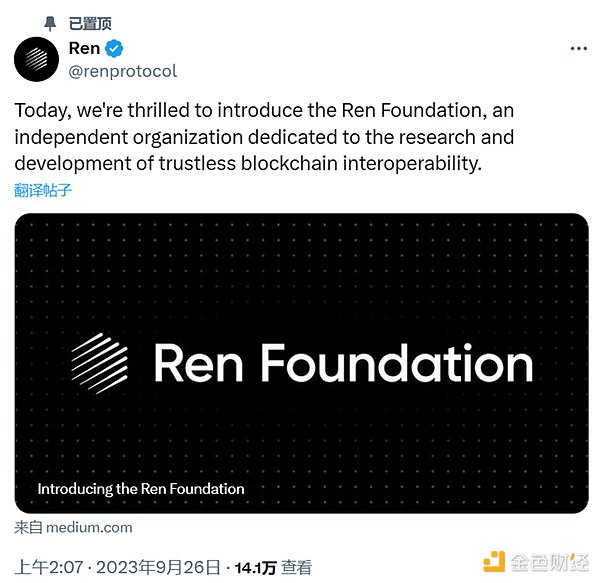Open the three-dot more options menu
The height and width of the screenshot is (583, 600).
coord(578,48)
